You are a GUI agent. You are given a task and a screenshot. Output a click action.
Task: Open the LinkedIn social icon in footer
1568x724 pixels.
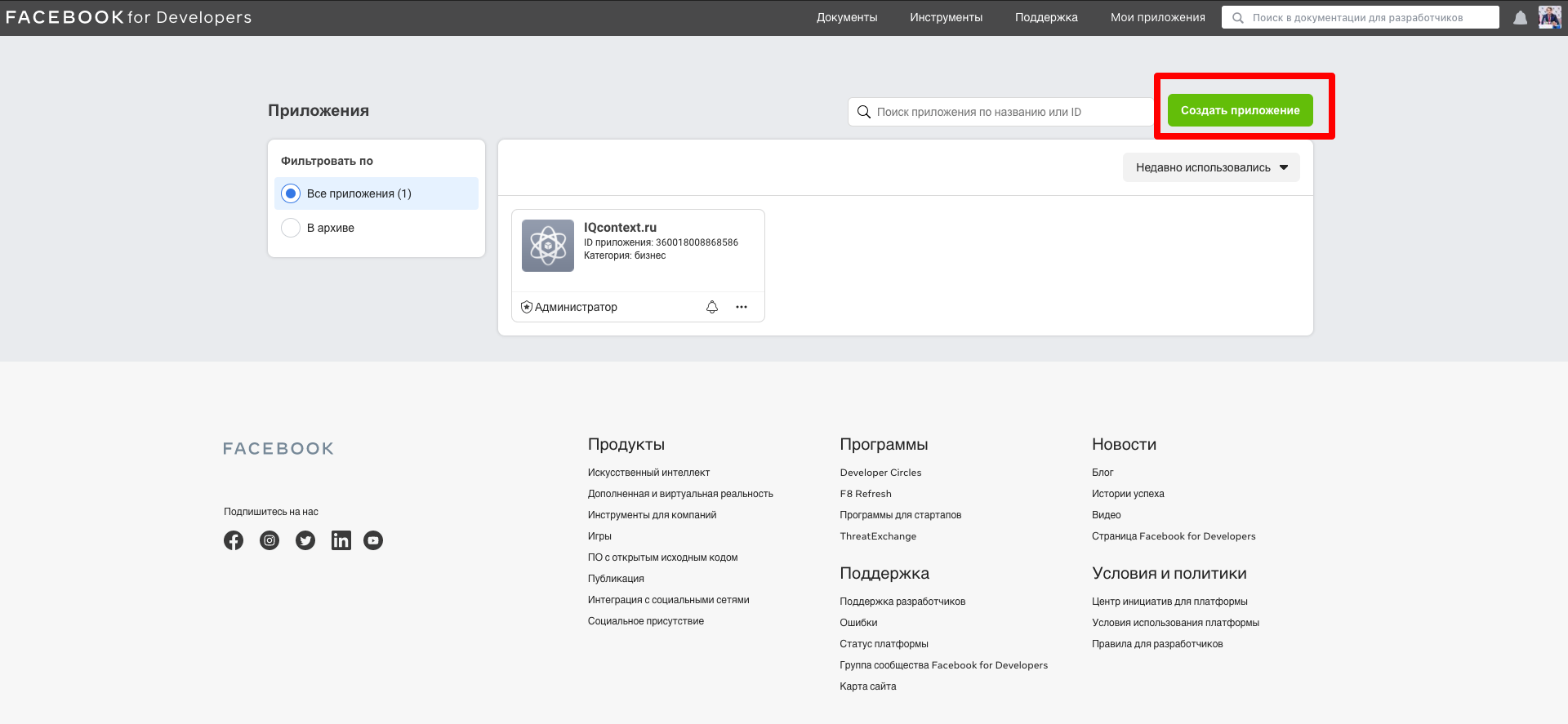[341, 540]
